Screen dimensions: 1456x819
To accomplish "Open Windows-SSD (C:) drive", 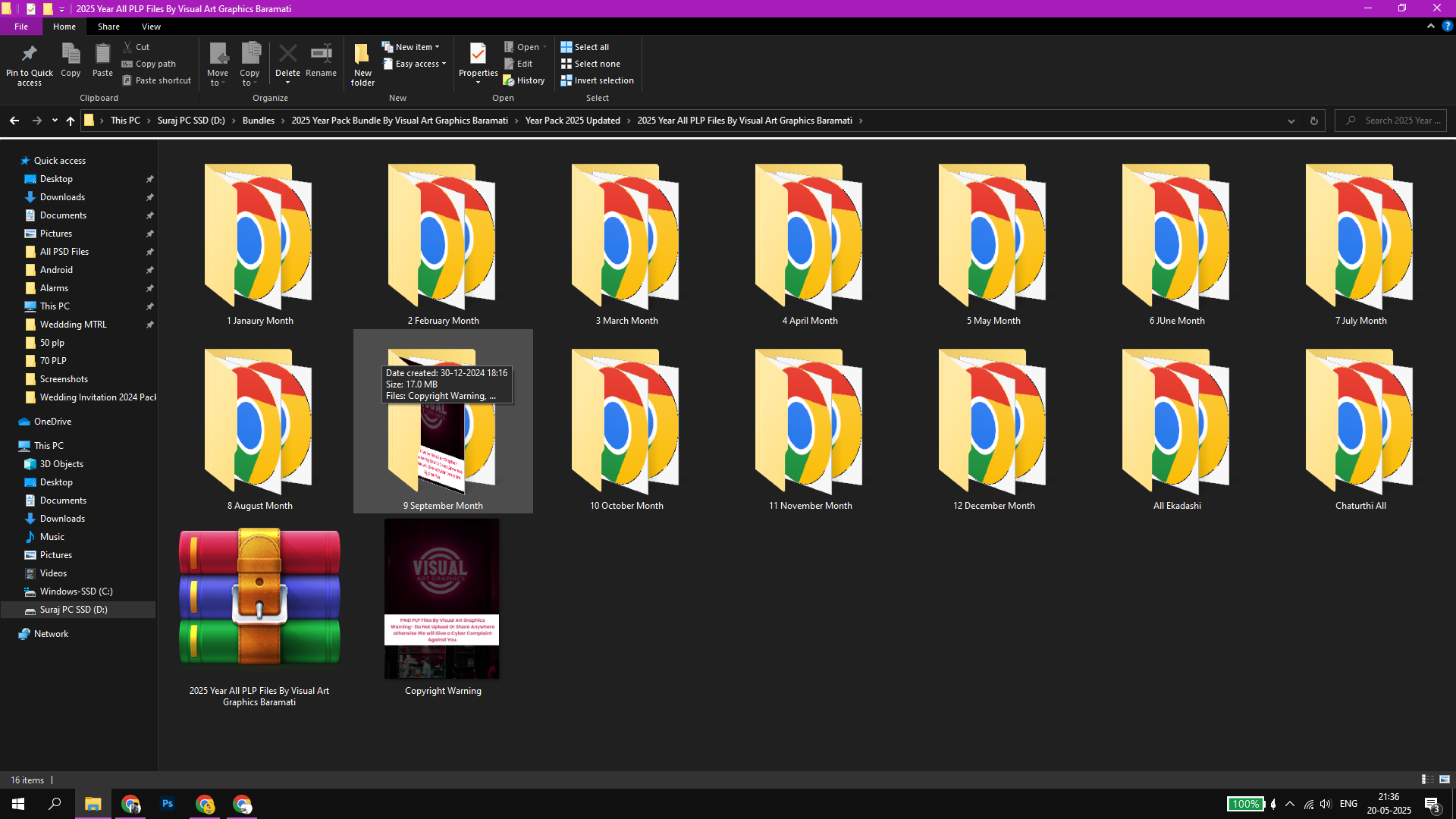I will tap(76, 591).
